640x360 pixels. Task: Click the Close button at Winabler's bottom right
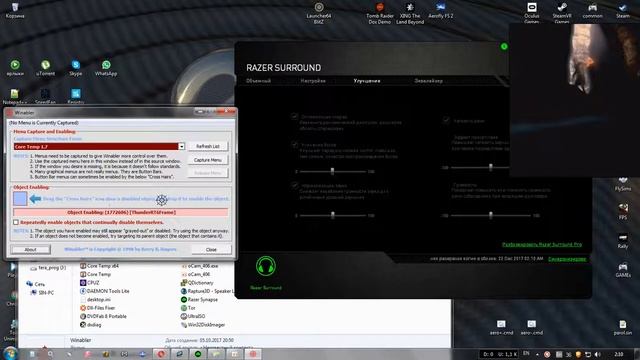coord(211,249)
